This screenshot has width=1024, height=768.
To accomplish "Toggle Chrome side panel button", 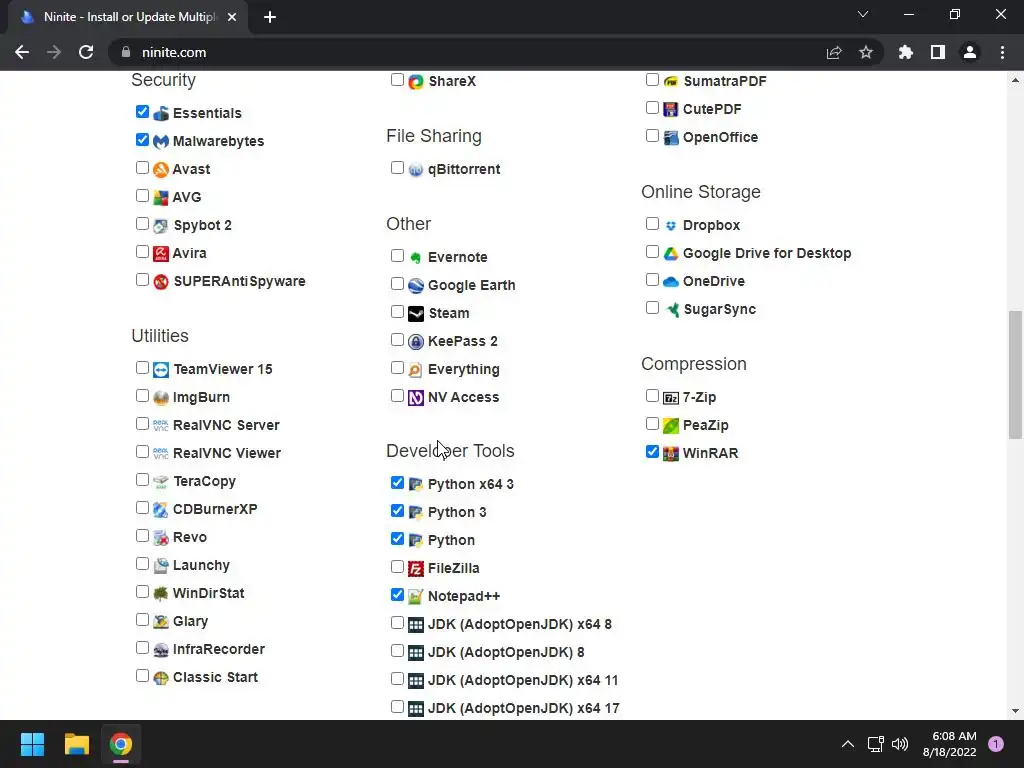I will pos(938,52).
